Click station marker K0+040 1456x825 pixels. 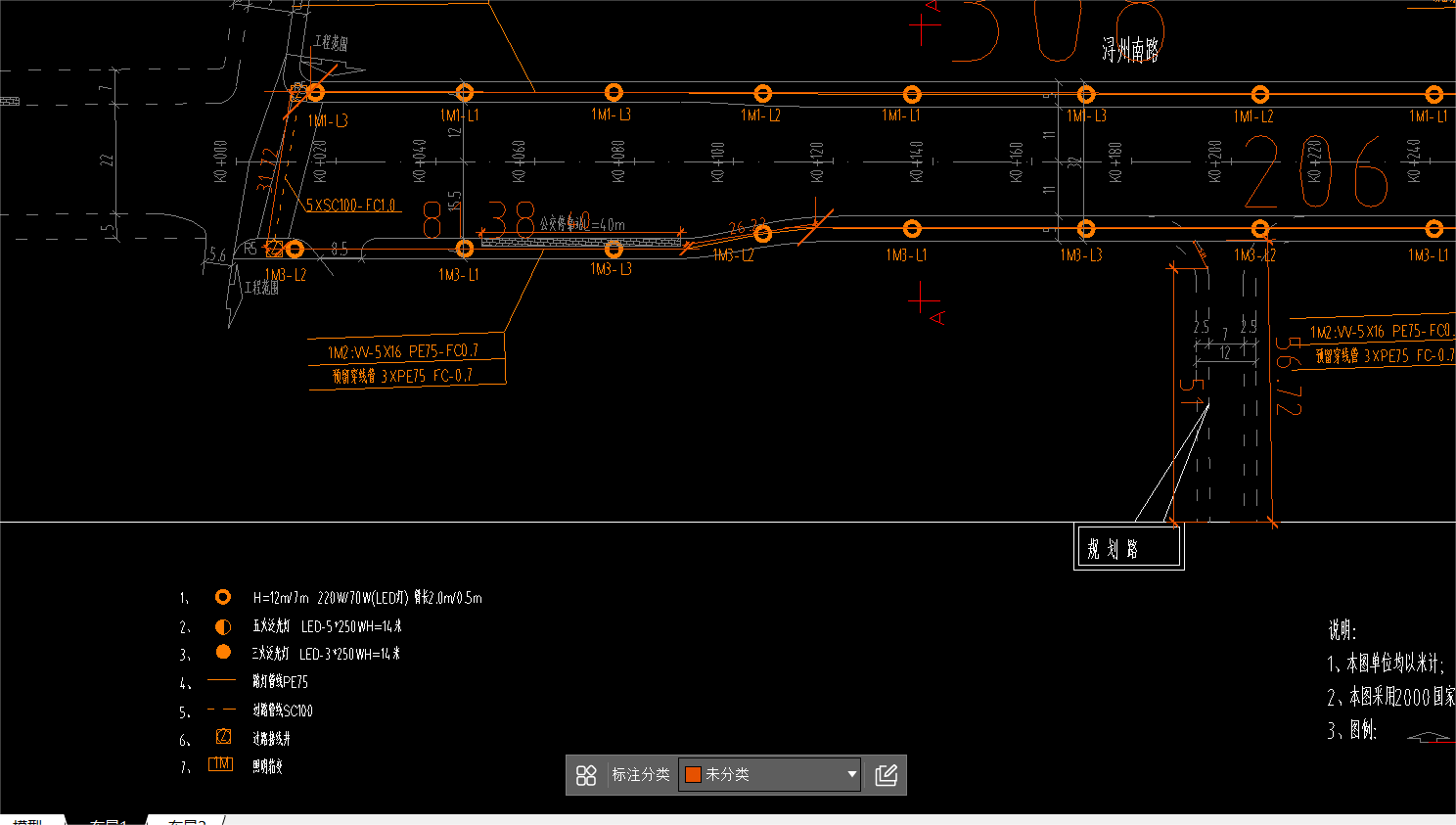coord(420,160)
